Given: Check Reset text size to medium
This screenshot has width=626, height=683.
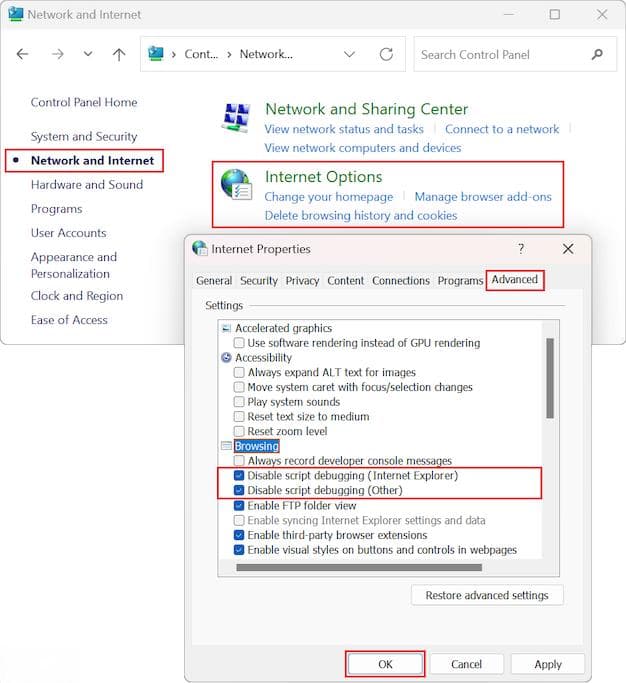Looking at the screenshot, I should (x=239, y=416).
